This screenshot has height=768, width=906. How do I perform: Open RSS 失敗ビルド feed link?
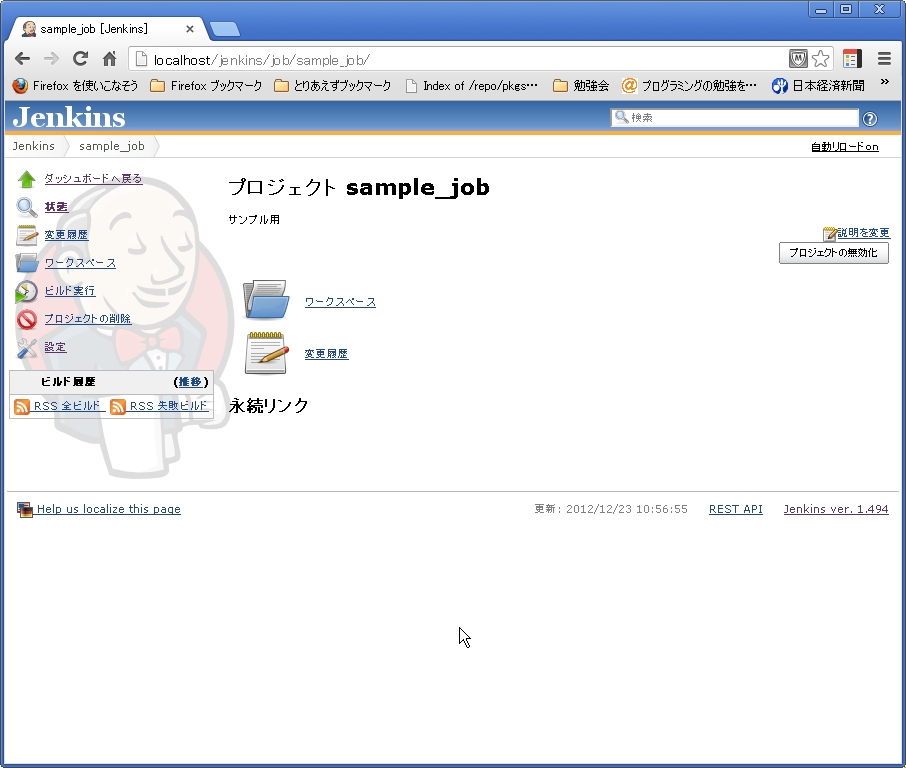coord(168,406)
